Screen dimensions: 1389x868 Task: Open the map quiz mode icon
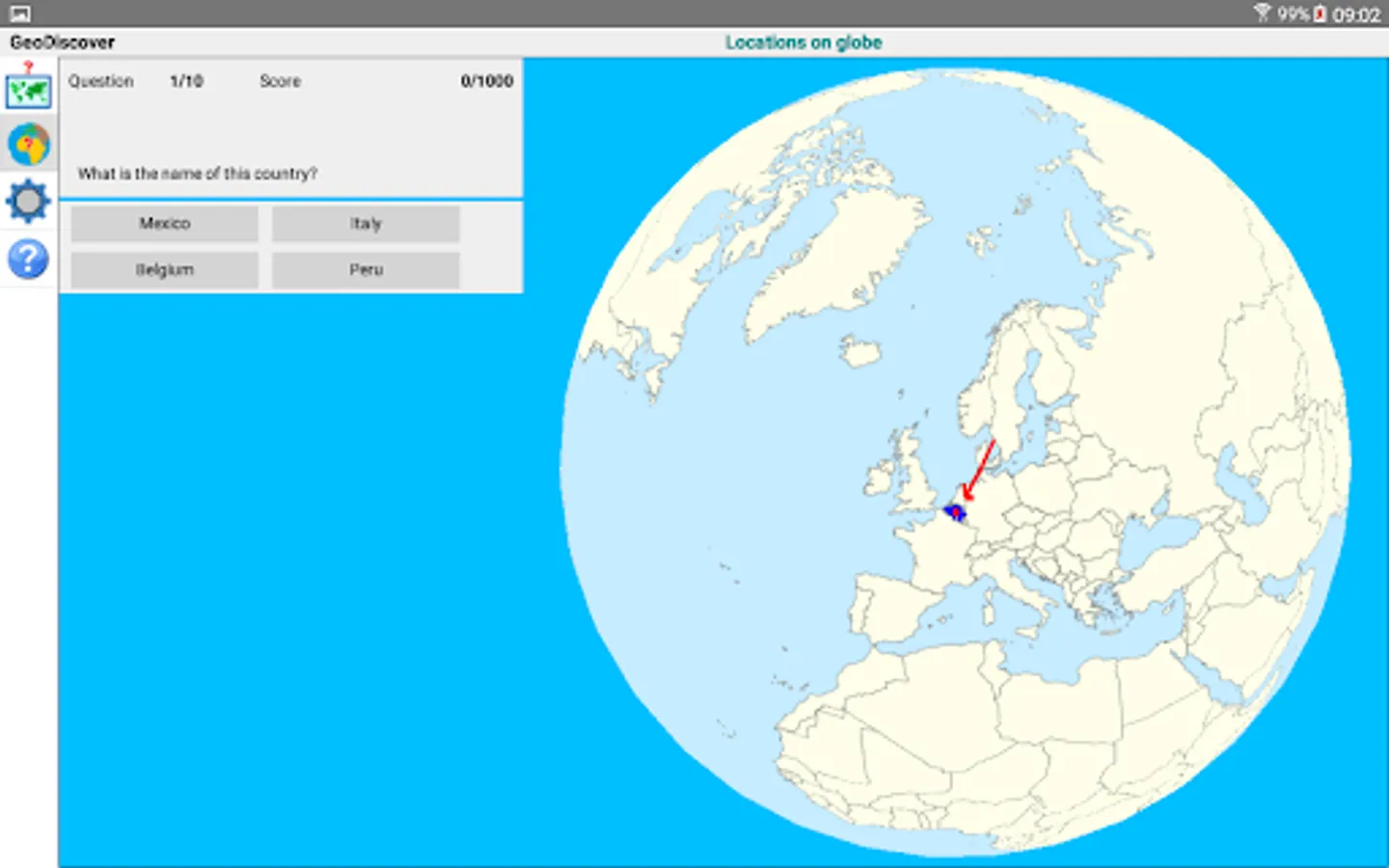28,87
